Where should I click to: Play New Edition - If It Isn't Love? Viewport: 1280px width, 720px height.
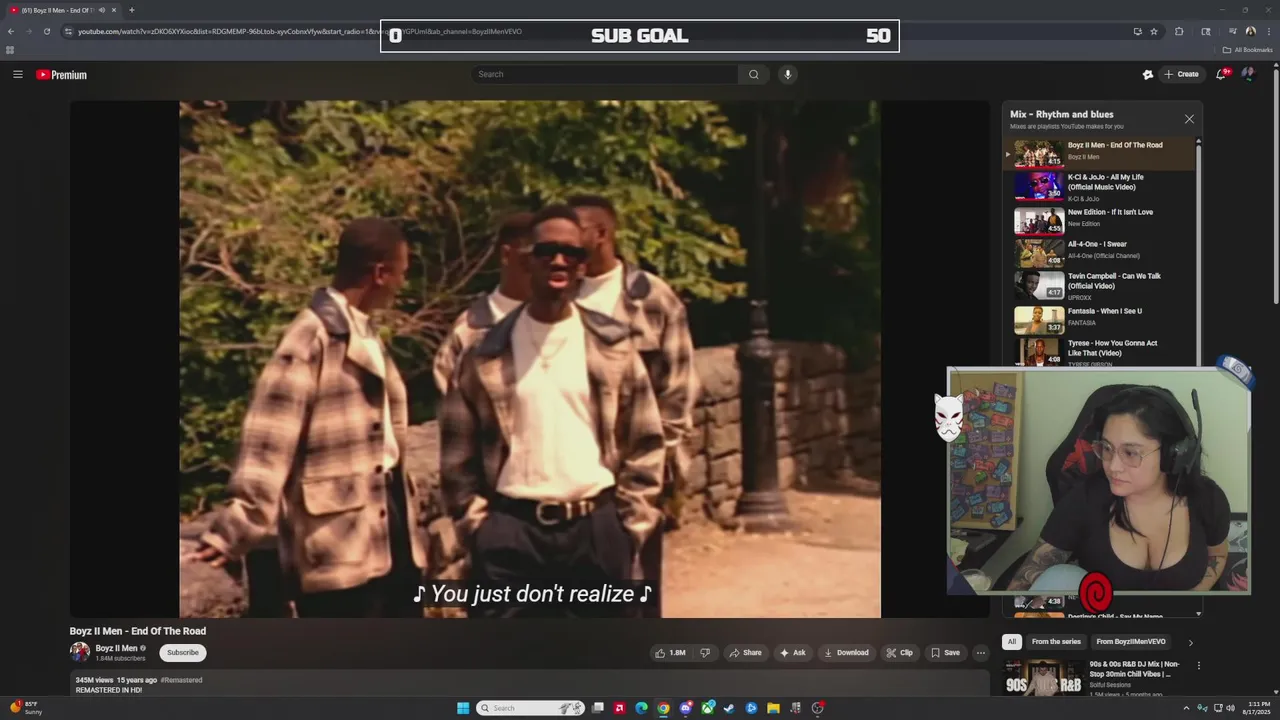tap(1100, 220)
